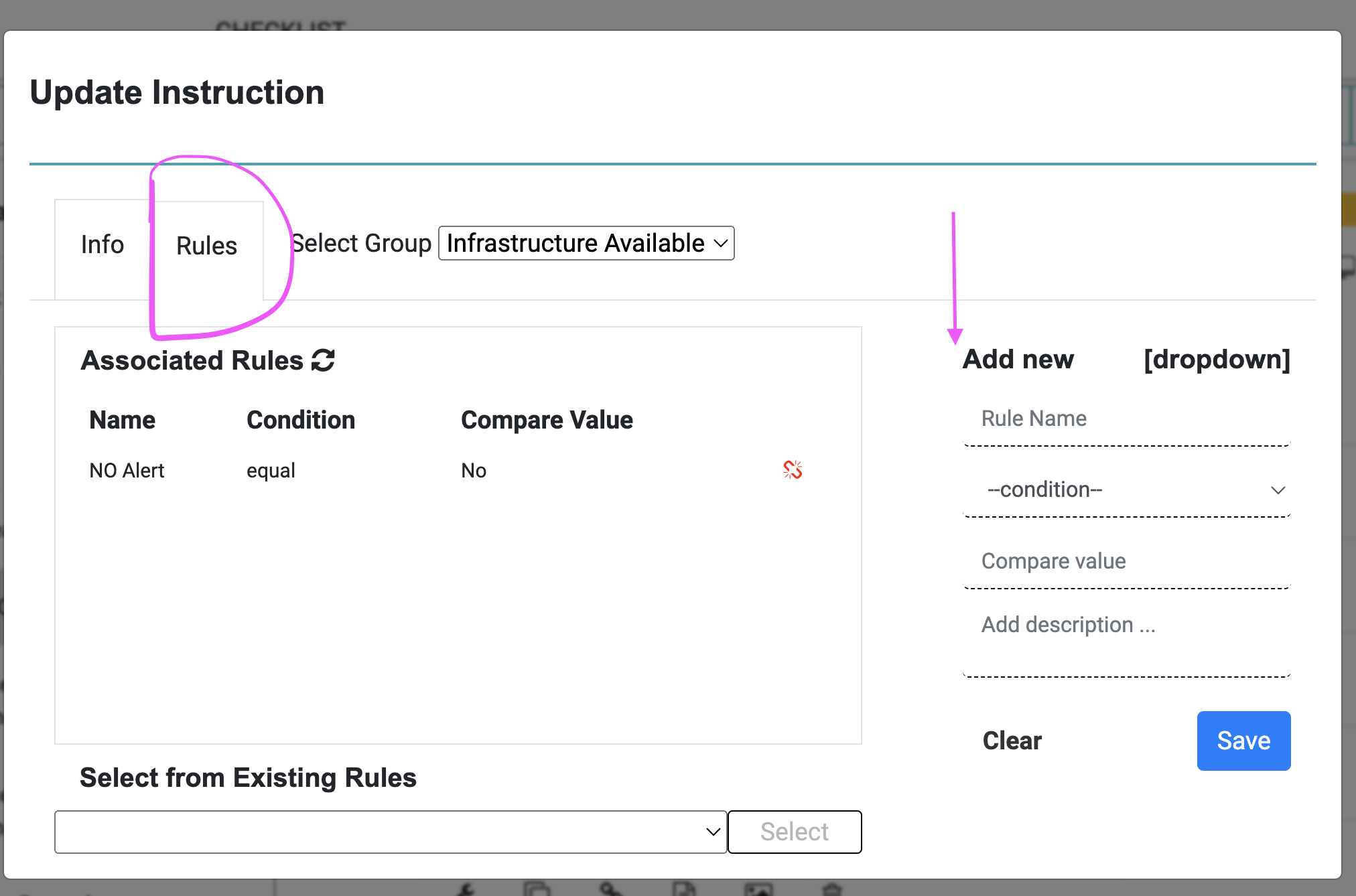This screenshot has height=896, width=1356.
Task: Click the Compare Value column header
Action: coord(547,420)
